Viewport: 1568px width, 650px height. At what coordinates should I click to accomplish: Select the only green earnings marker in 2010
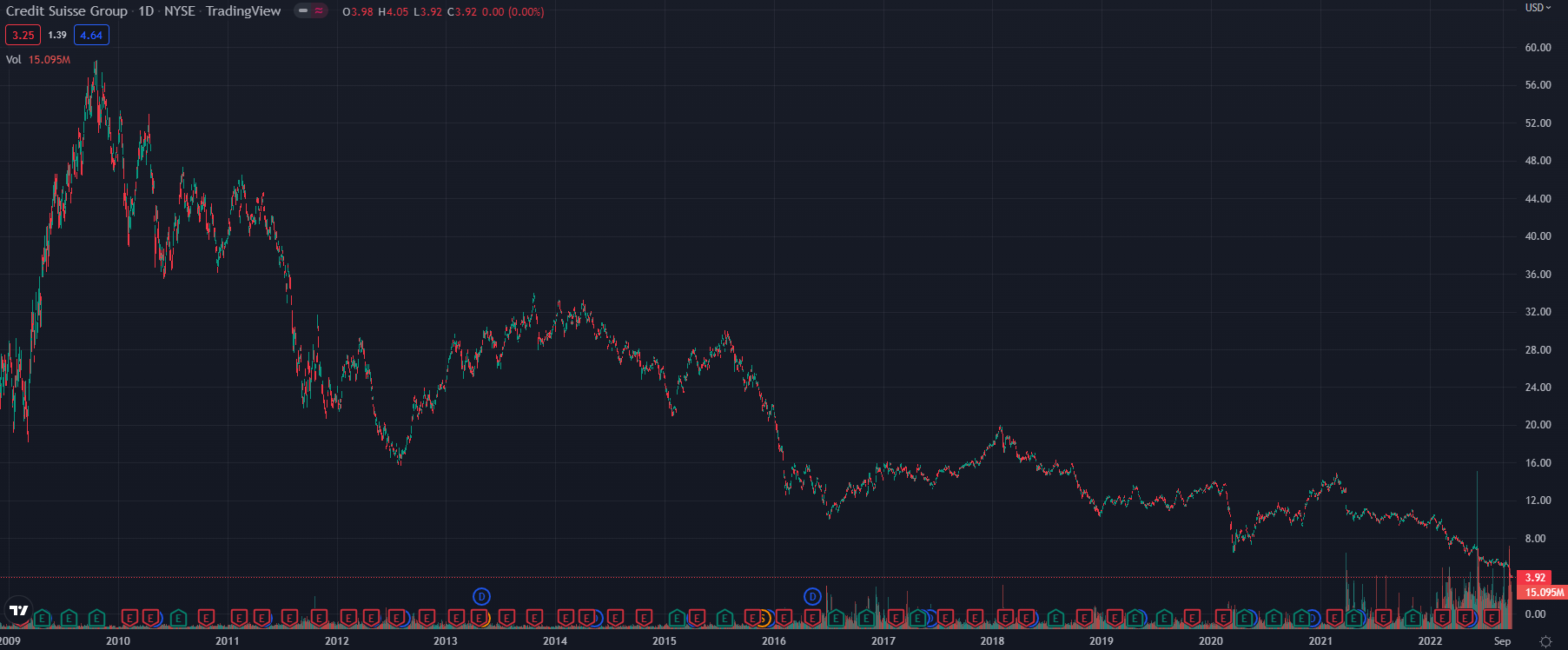(x=178, y=619)
